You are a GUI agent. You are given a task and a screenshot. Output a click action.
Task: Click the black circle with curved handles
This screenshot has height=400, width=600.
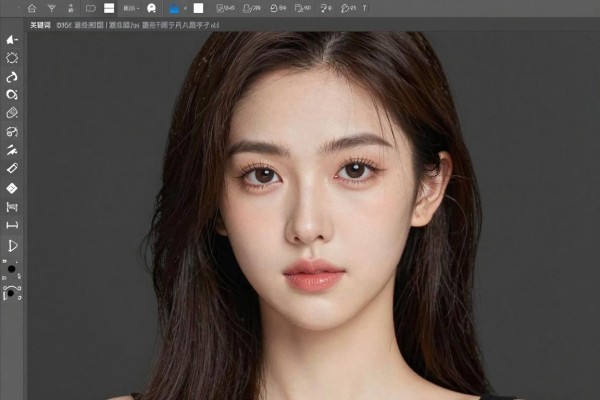coord(11,292)
